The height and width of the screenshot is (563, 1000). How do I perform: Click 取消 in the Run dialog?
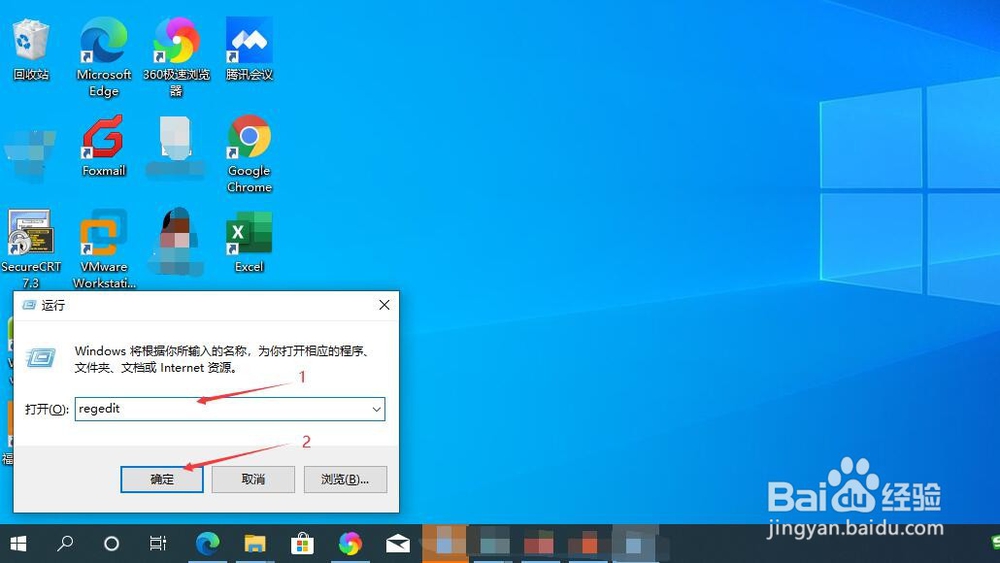click(253, 479)
